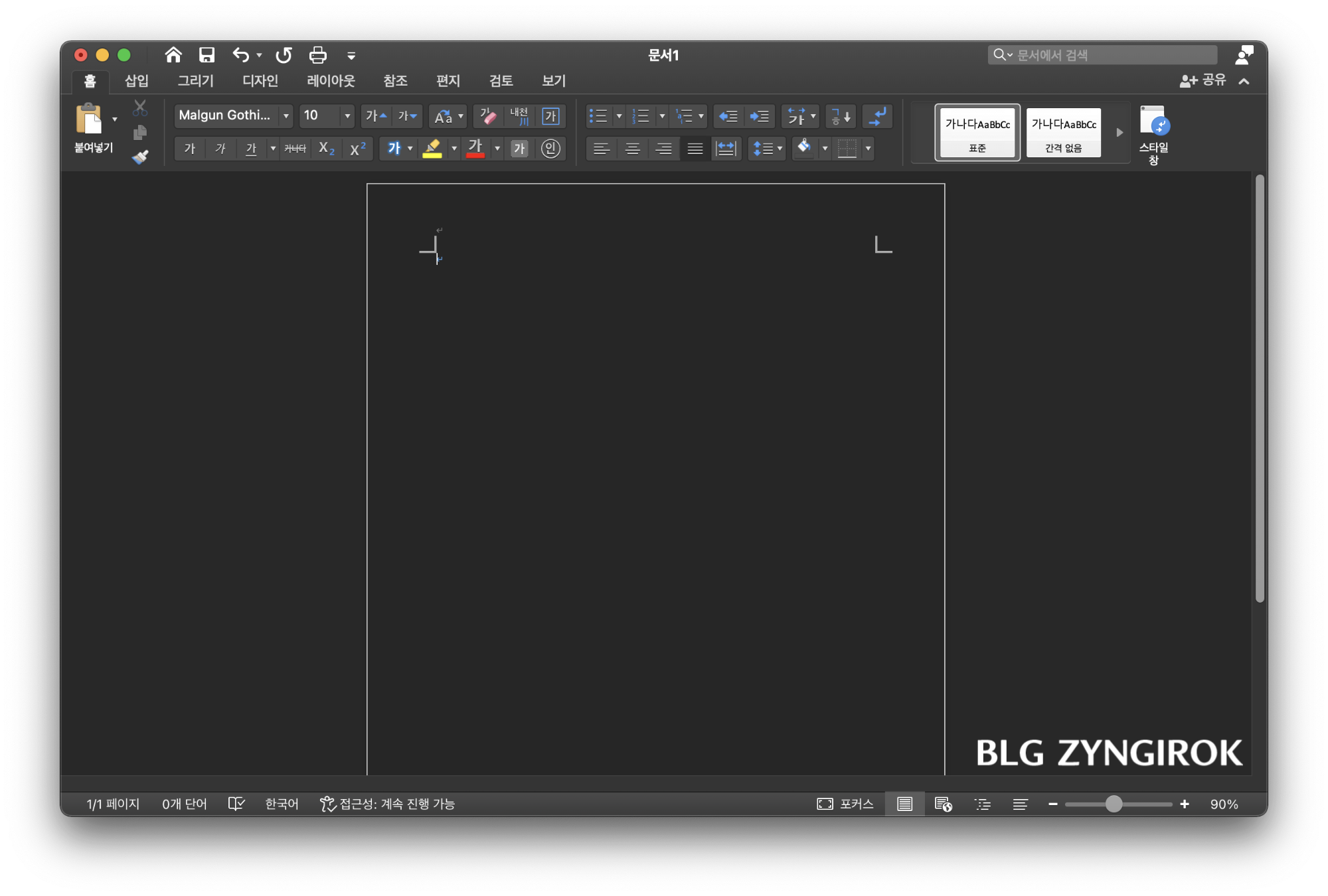This screenshot has height=896, width=1328.
Task: Click the Print icon in title bar
Action: 318,55
